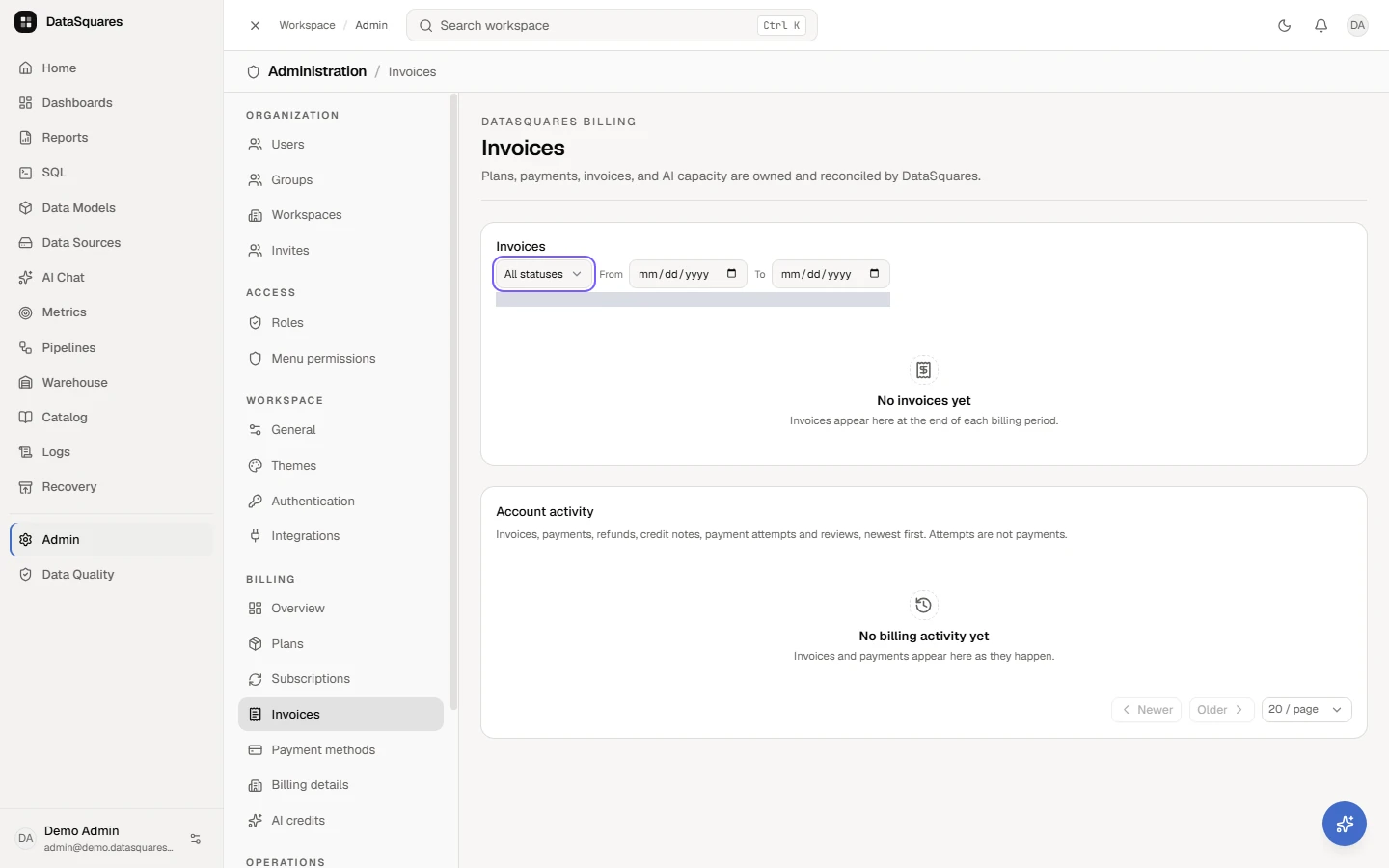Open the DA user avatar menu

(1357, 26)
